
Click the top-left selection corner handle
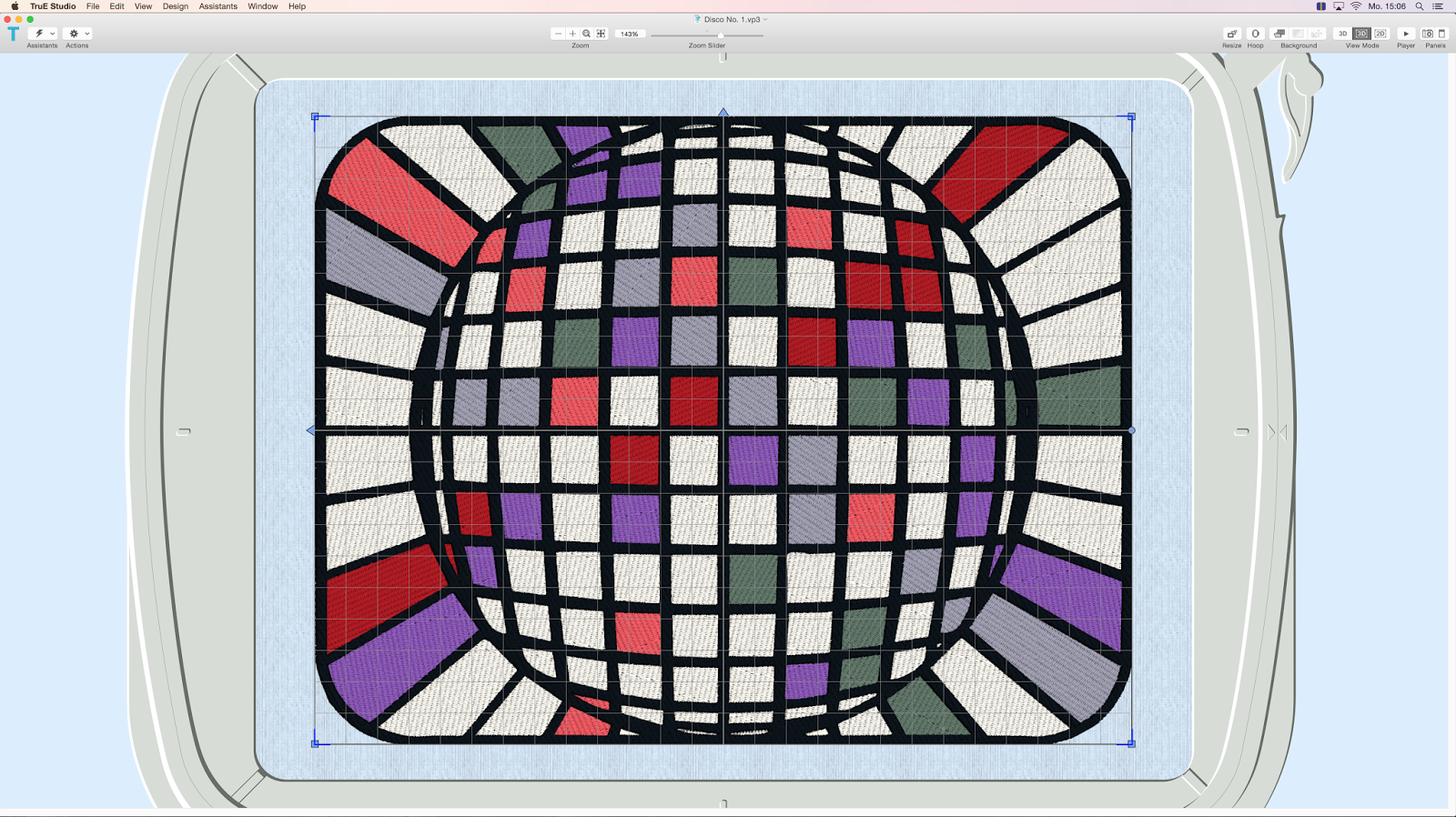point(315,116)
